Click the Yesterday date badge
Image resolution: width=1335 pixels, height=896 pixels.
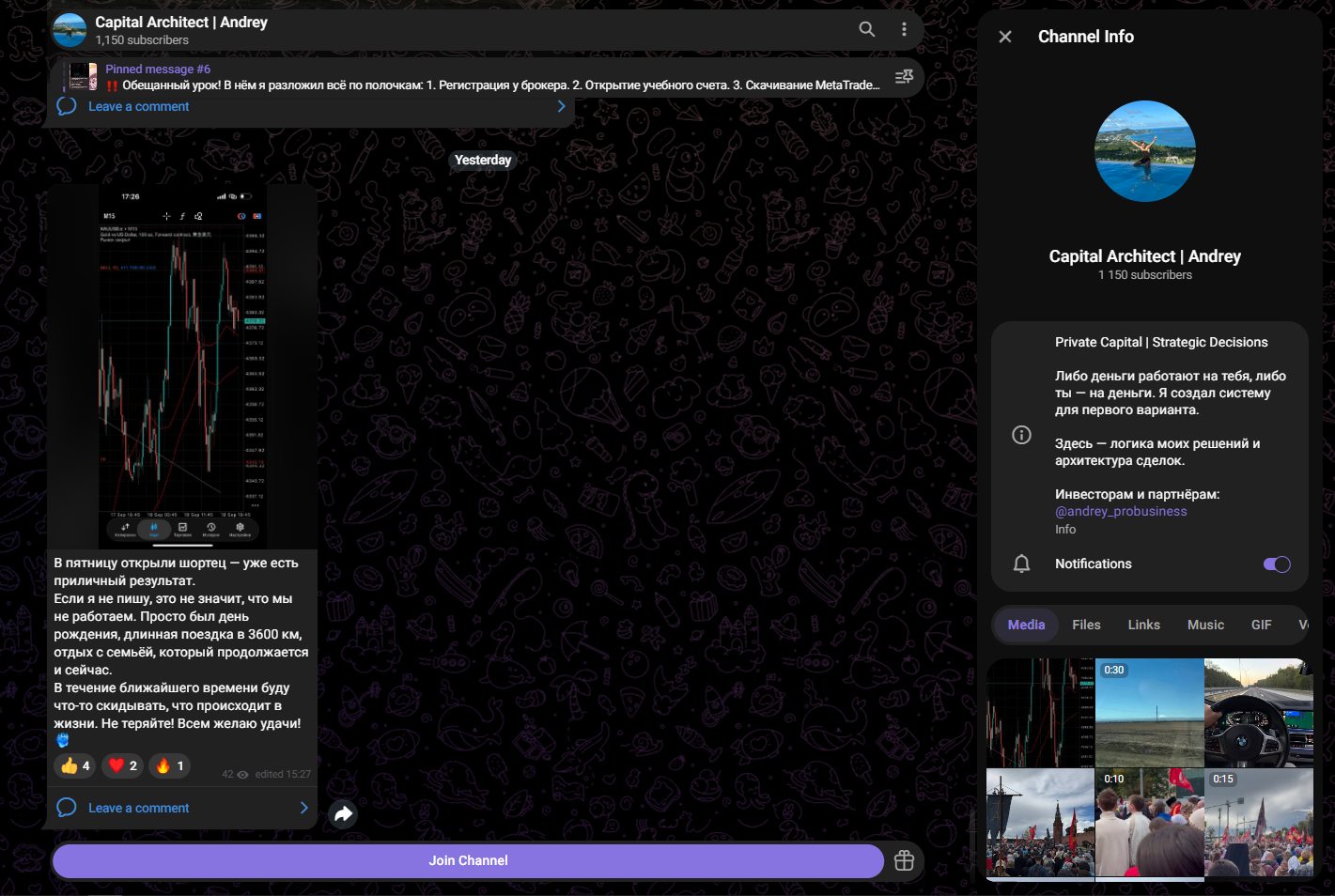[x=483, y=160]
